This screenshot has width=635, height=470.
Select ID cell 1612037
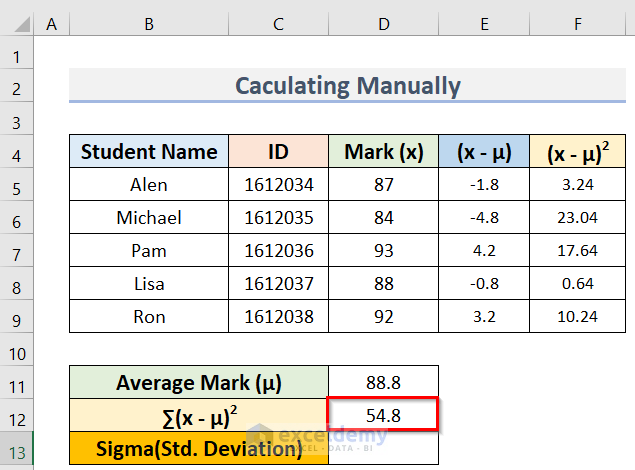coord(279,283)
